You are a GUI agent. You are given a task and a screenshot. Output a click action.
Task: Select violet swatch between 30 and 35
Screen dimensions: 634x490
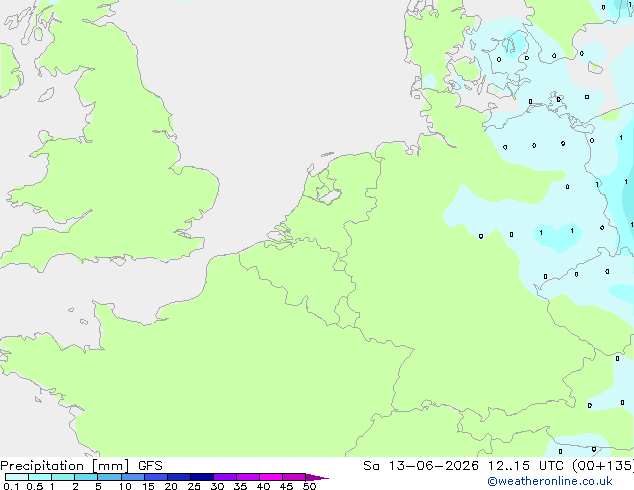(225, 477)
